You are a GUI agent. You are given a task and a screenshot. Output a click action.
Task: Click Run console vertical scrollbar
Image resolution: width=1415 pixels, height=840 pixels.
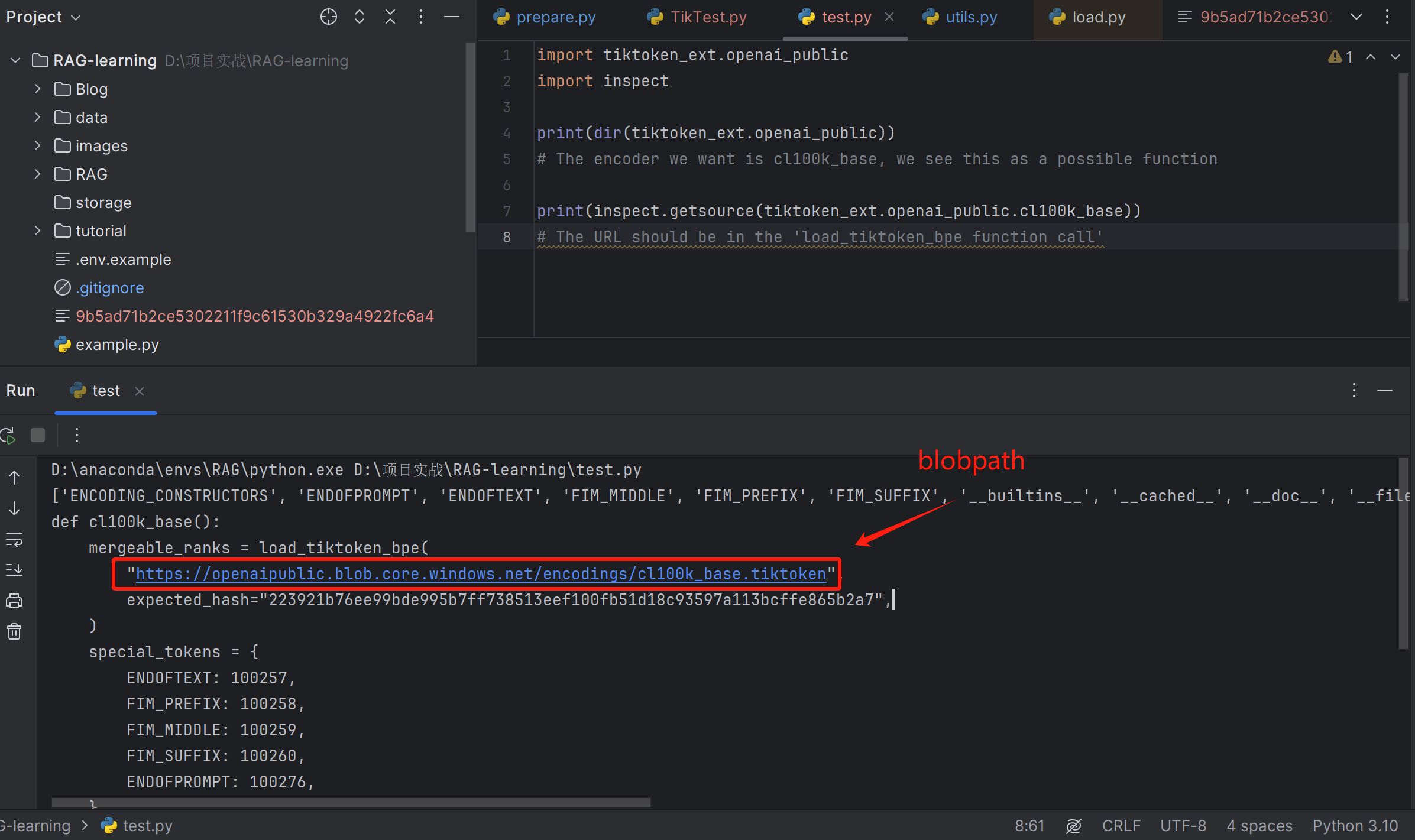point(1404,553)
